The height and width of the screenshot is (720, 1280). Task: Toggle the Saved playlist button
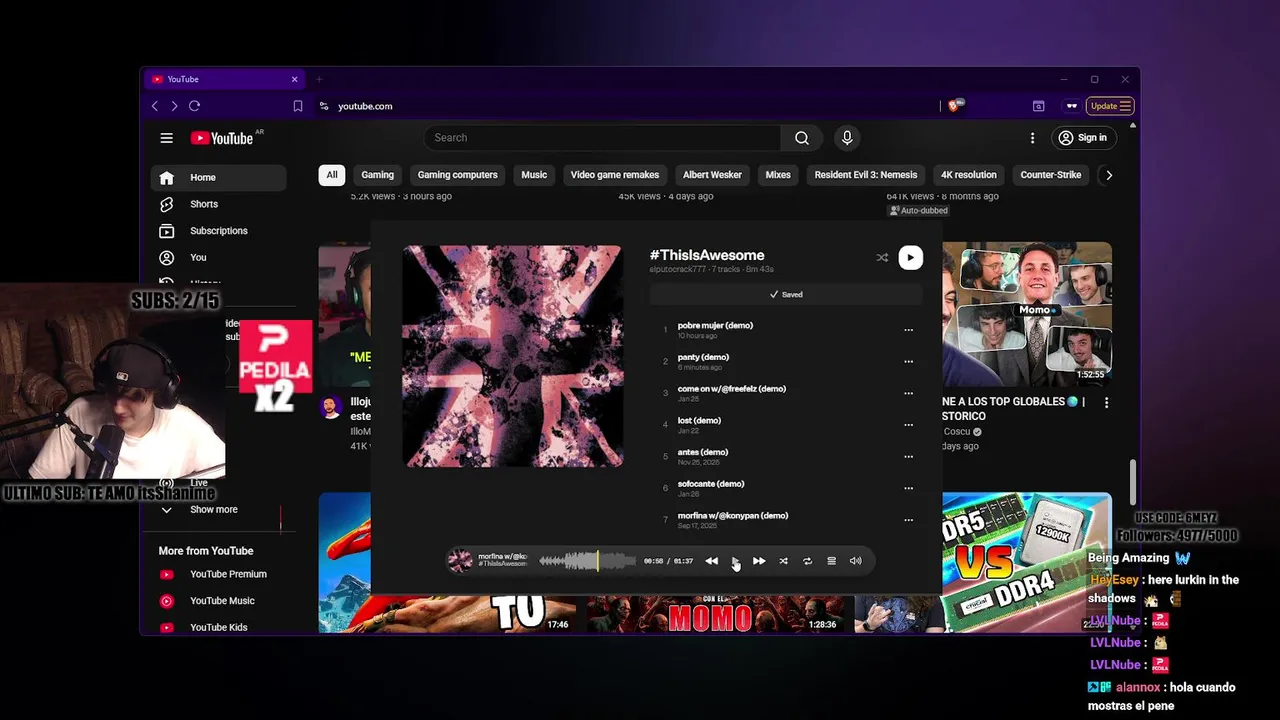[x=785, y=295]
